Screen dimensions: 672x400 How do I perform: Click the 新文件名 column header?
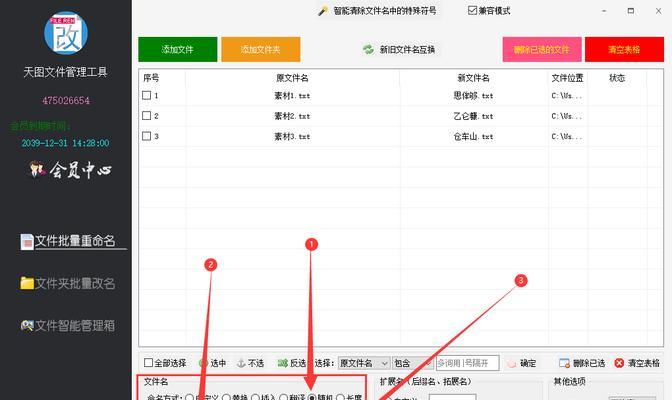pyautogui.click(x=473, y=78)
